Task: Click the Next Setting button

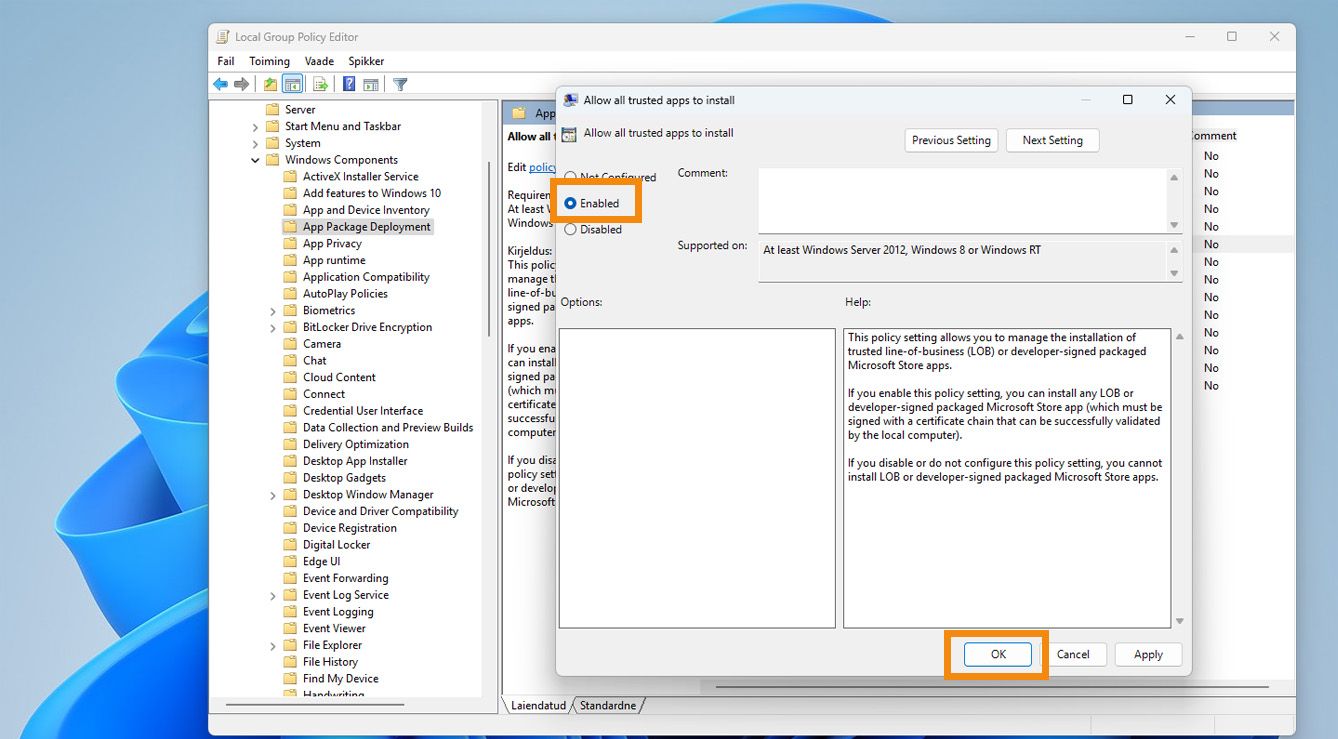Action: tap(1052, 141)
